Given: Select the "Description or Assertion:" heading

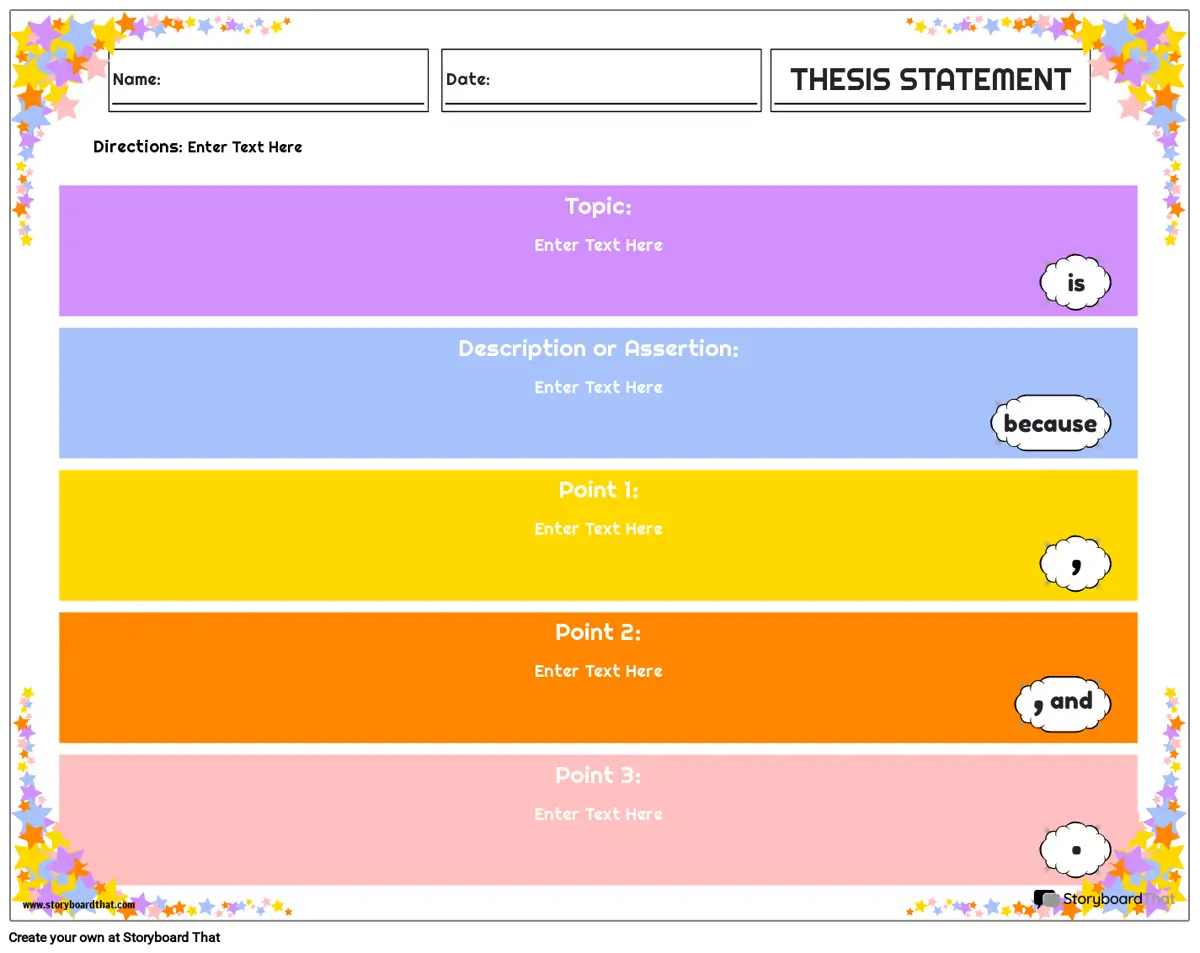Looking at the screenshot, I should (x=598, y=349).
